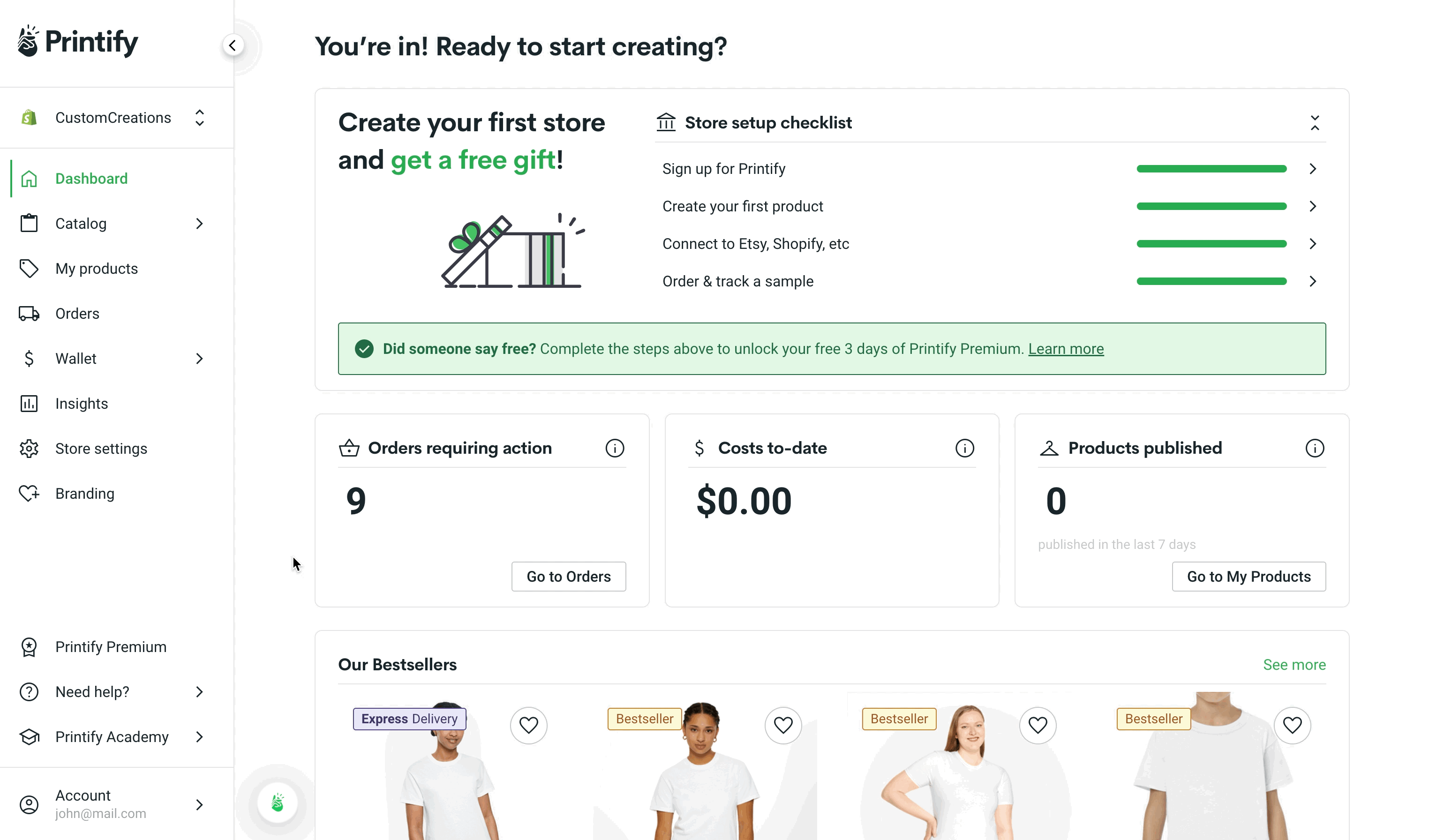The width and height of the screenshot is (1429, 840).
Task: Open the Need help menu entry
Action: [x=91, y=691]
